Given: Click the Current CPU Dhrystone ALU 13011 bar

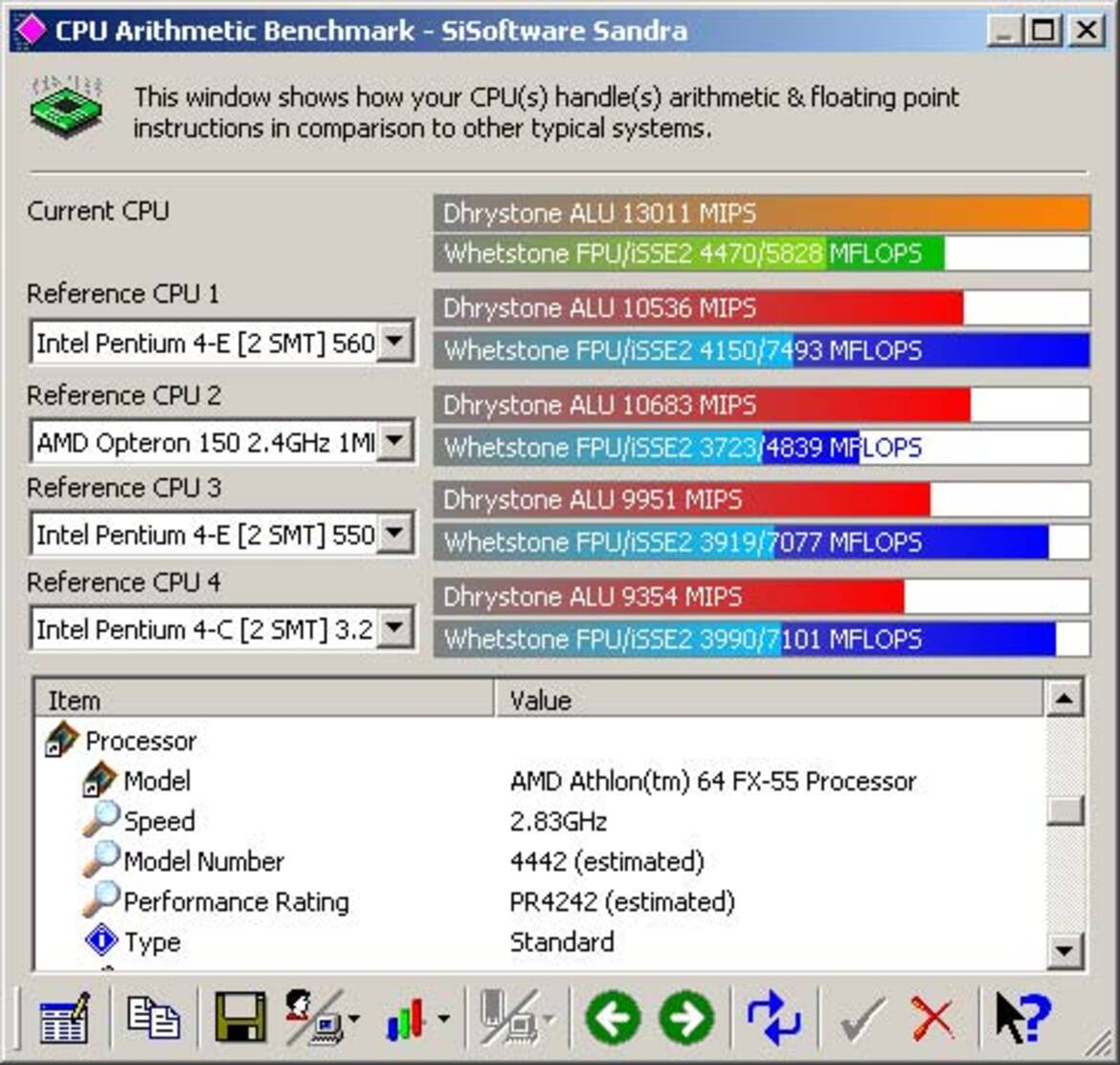Looking at the screenshot, I should tap(761, 212).
